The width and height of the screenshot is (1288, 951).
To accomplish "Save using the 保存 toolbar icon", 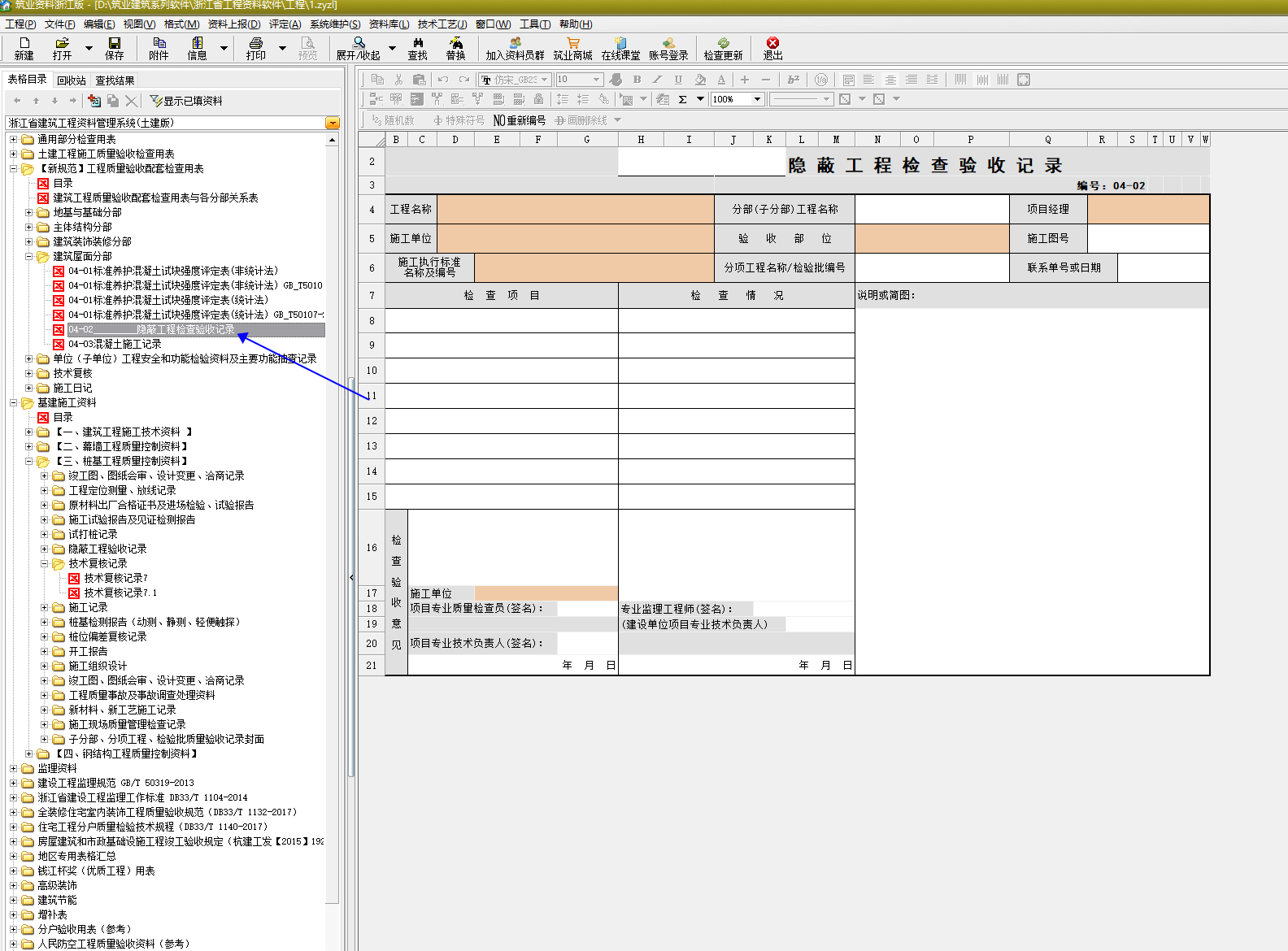I will point(114,48).
